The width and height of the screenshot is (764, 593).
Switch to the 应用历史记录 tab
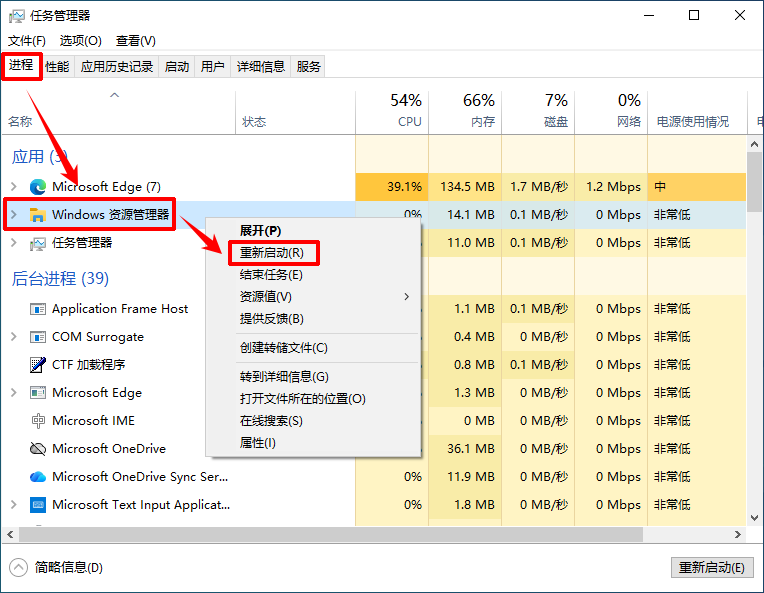[x=117, y=66]
